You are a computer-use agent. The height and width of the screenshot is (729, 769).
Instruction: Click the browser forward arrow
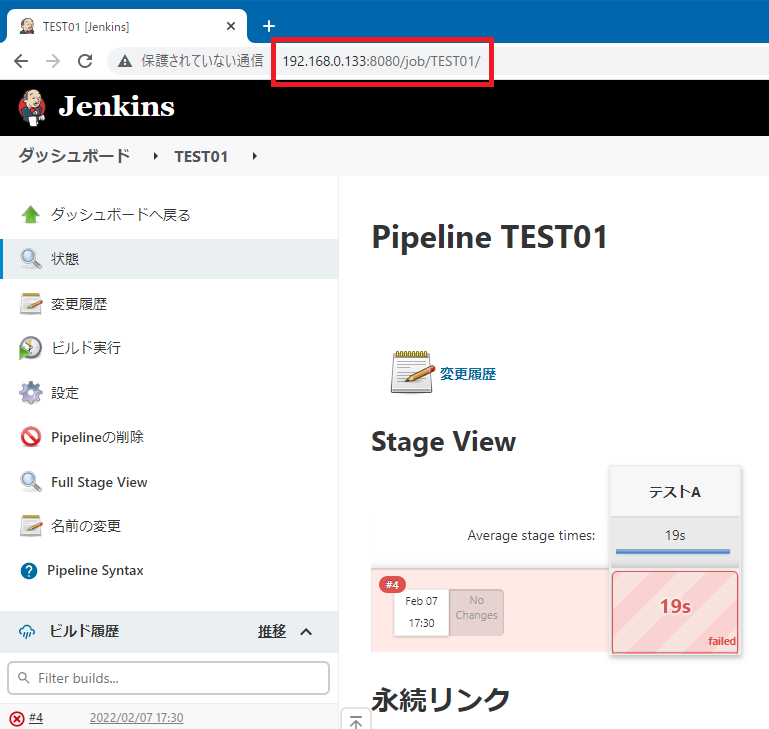[x=53, y=61]
